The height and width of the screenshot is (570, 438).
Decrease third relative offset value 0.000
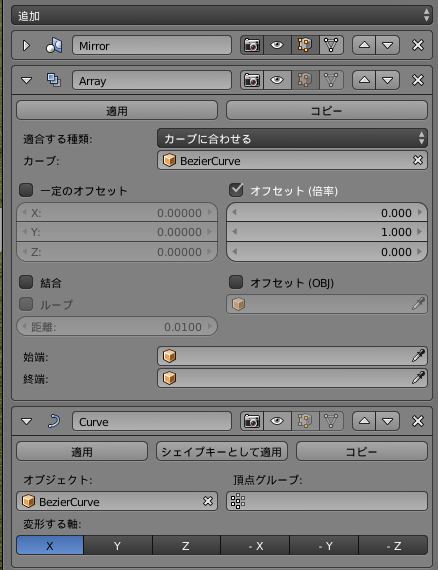coord(234,252)
